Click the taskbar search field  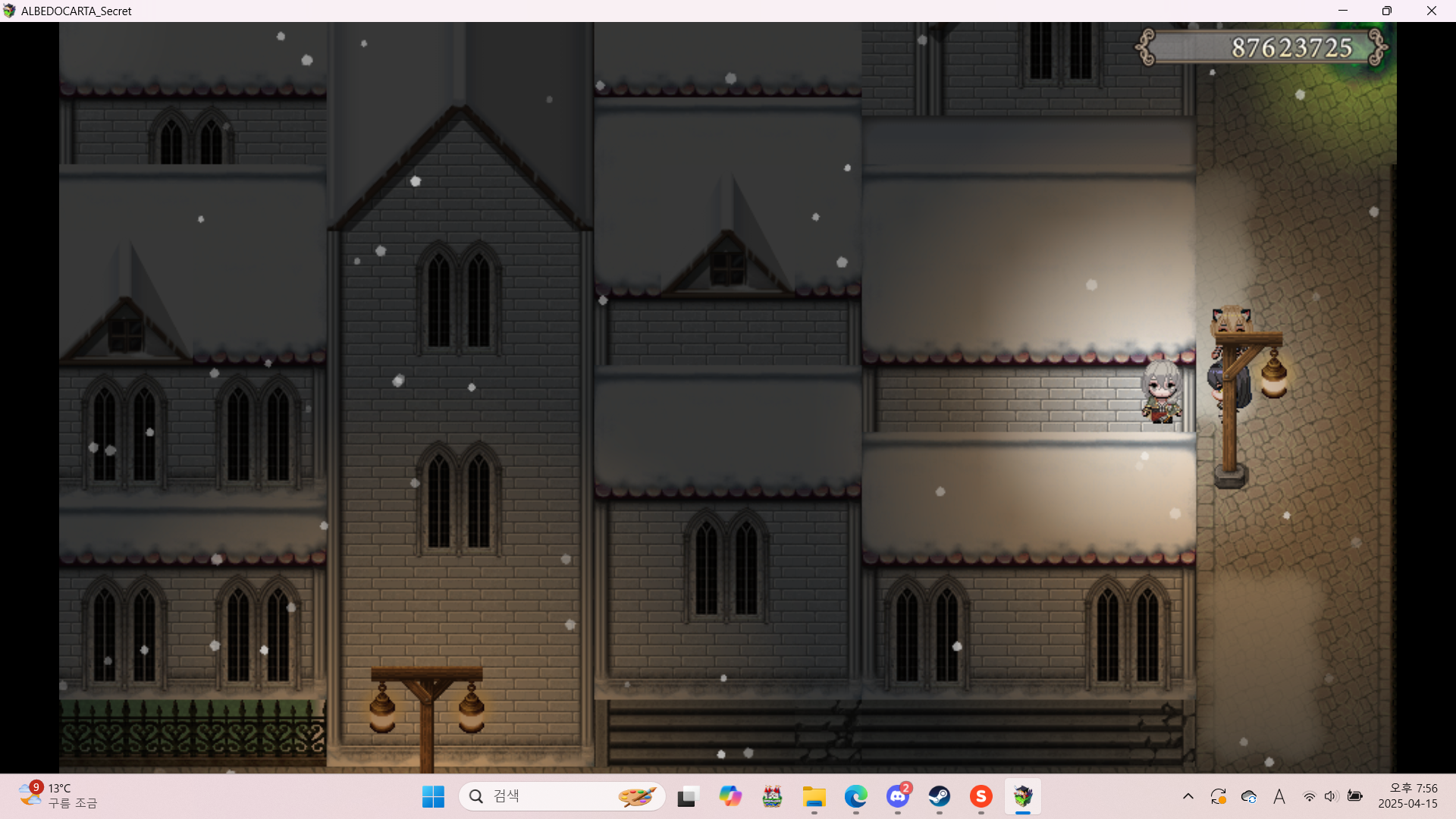click(562, 796)
